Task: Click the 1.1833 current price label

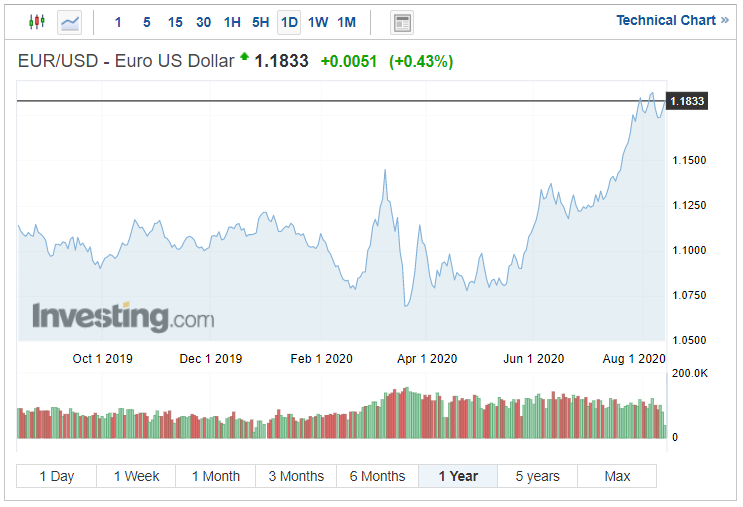Action: (x=687, y=101)
